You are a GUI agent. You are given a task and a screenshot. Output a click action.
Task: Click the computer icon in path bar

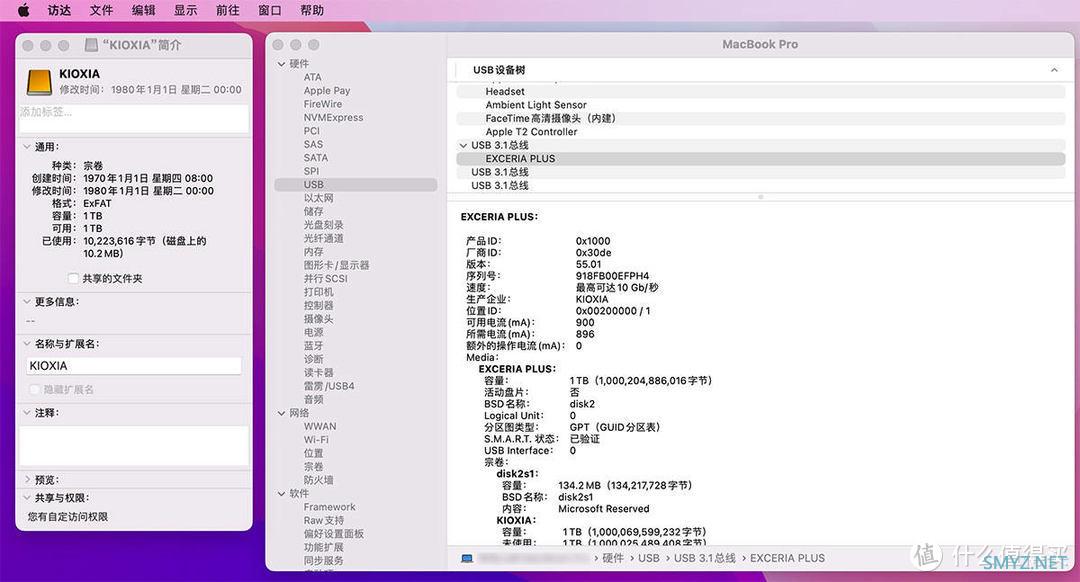(x=467, y=559)
